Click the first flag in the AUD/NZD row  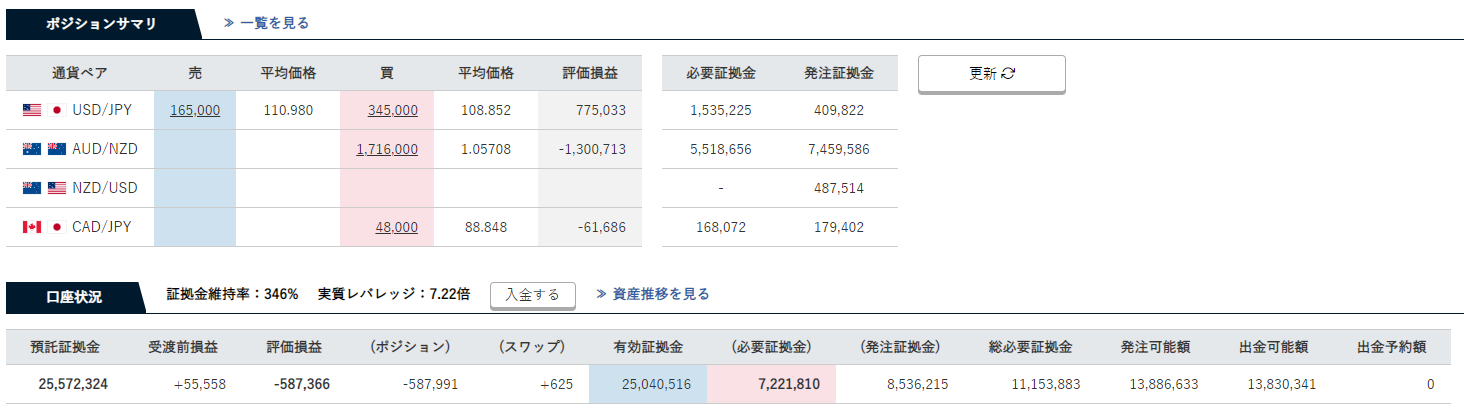[31, 149]
